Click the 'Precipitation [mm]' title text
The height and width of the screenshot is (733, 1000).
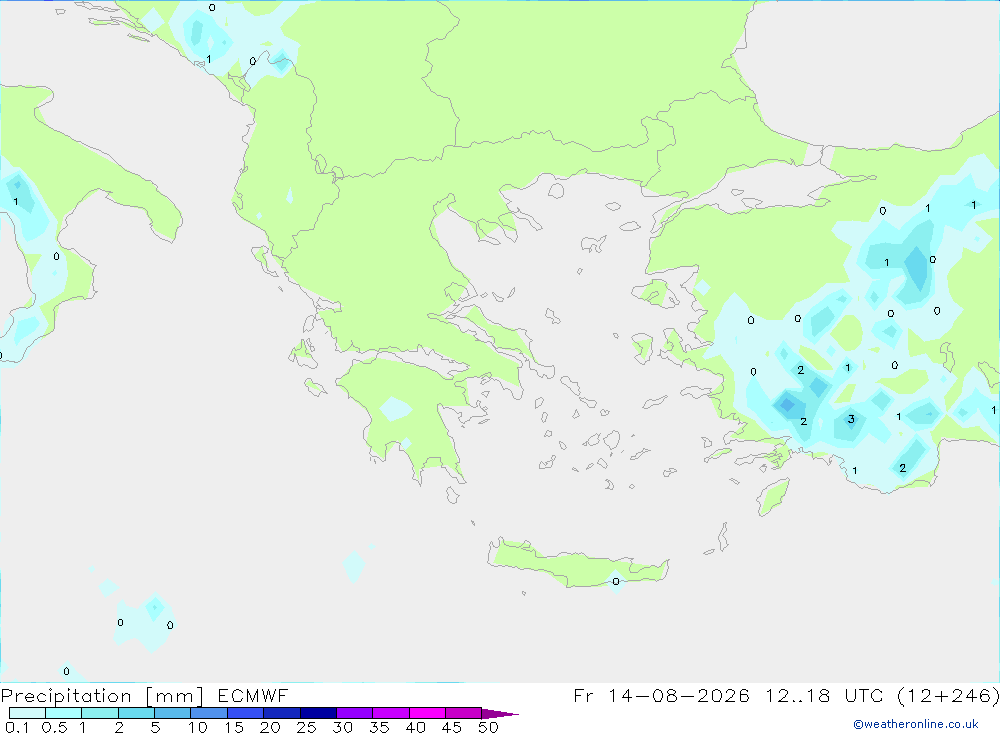pyautogui.click(x=102, y=696)
